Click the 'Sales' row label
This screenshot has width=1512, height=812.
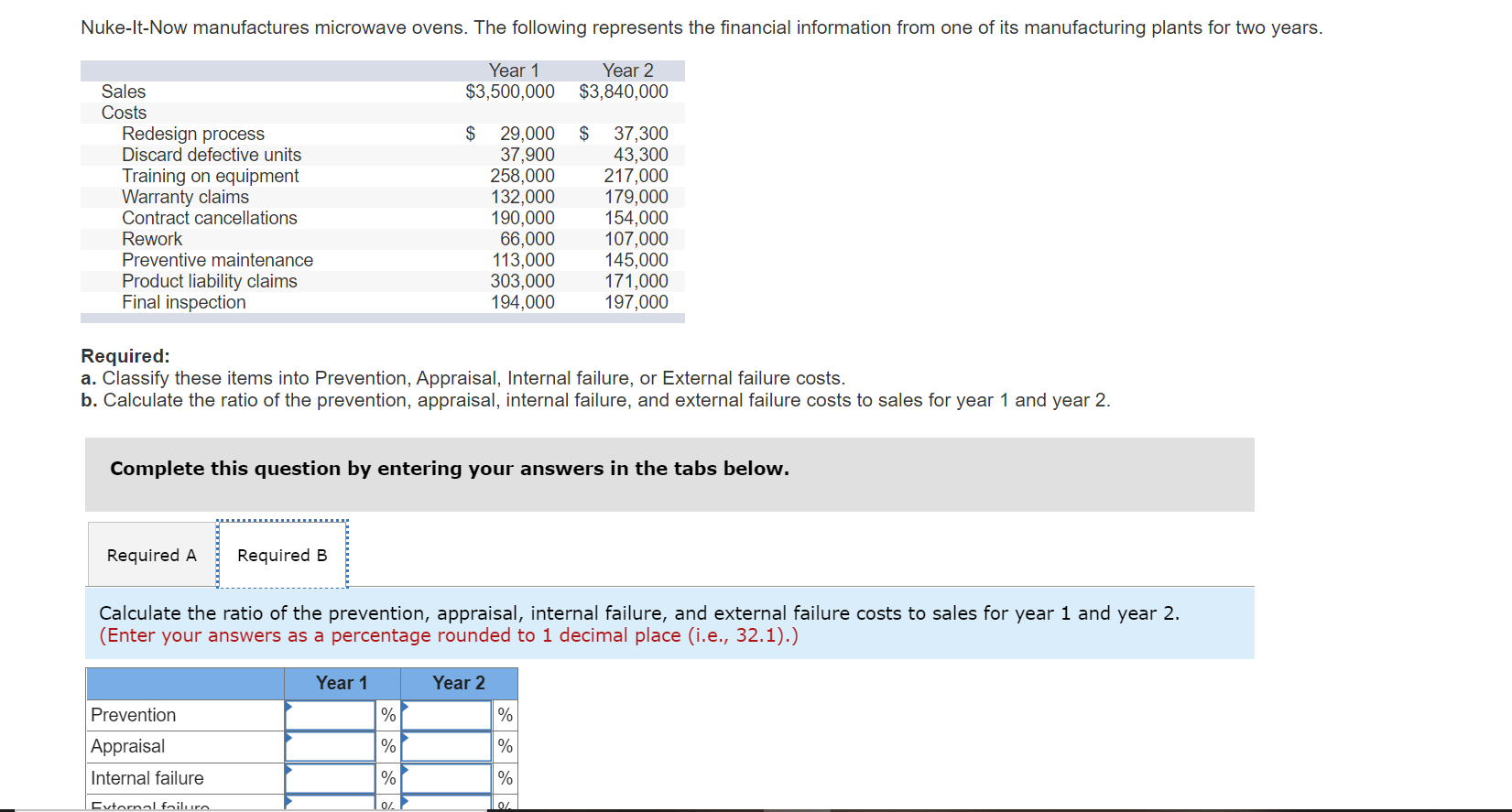tap(124, 92)
